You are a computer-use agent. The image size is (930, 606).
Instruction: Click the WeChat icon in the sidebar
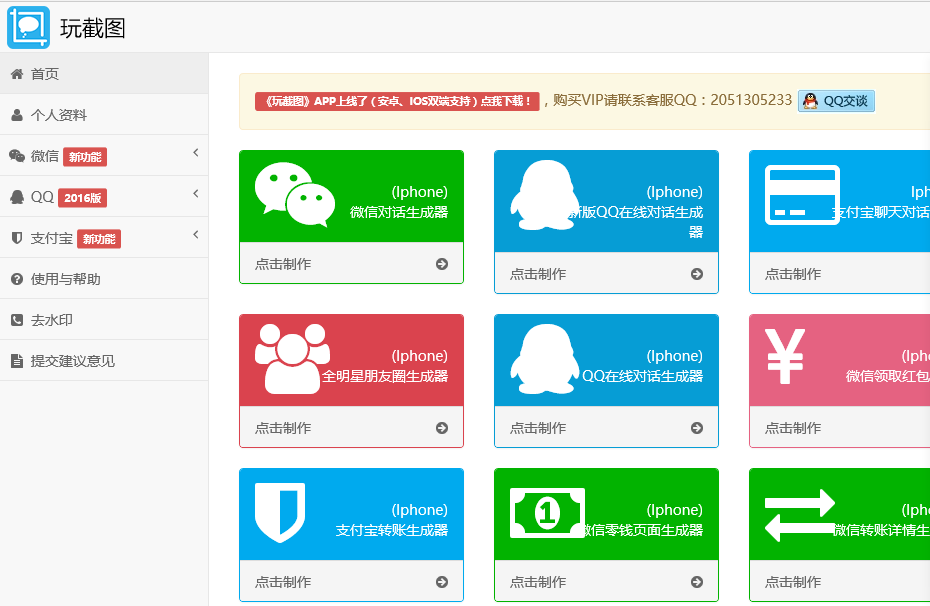(x=17, y=156)
